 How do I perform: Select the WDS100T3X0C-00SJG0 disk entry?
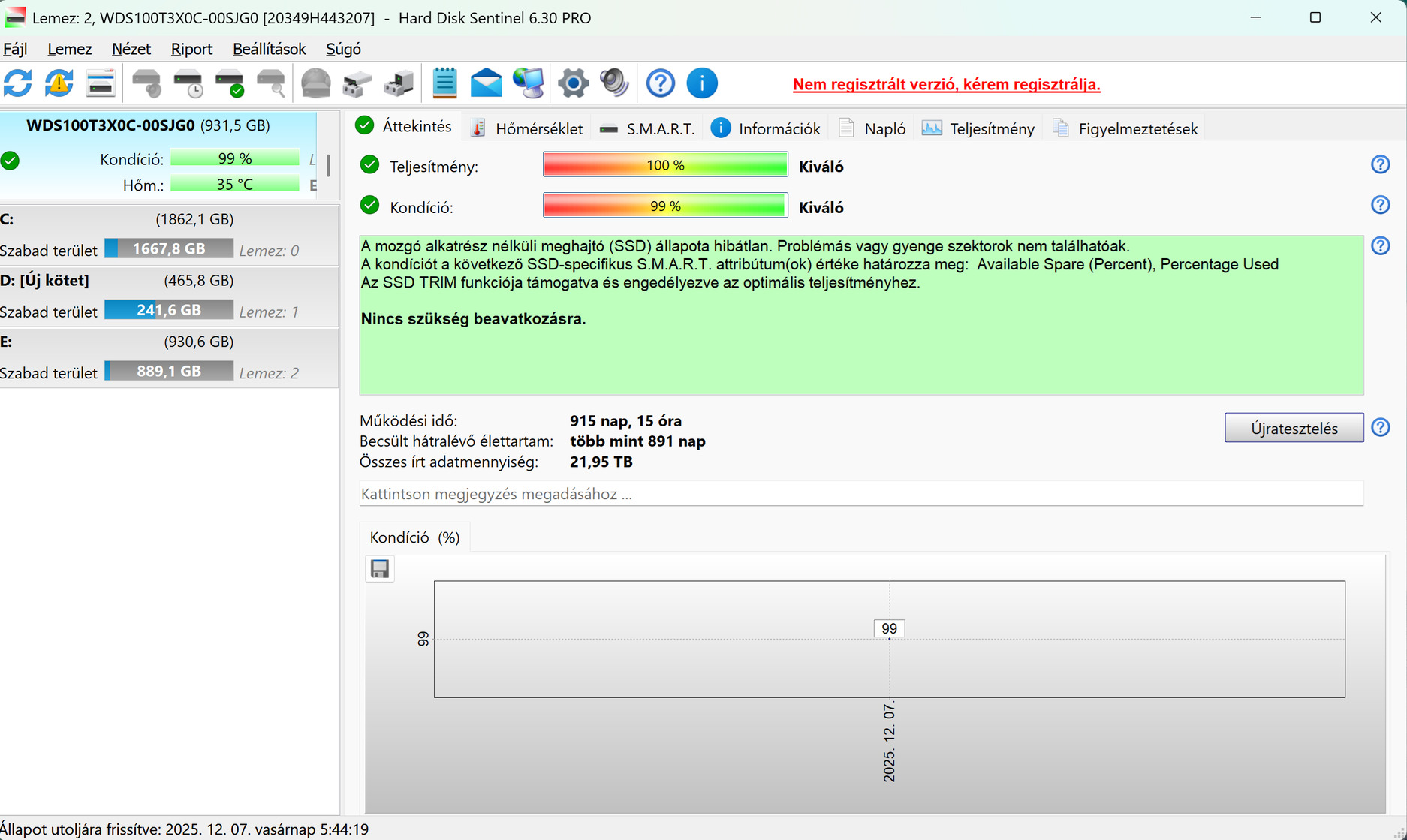click(x=159, y=155)
